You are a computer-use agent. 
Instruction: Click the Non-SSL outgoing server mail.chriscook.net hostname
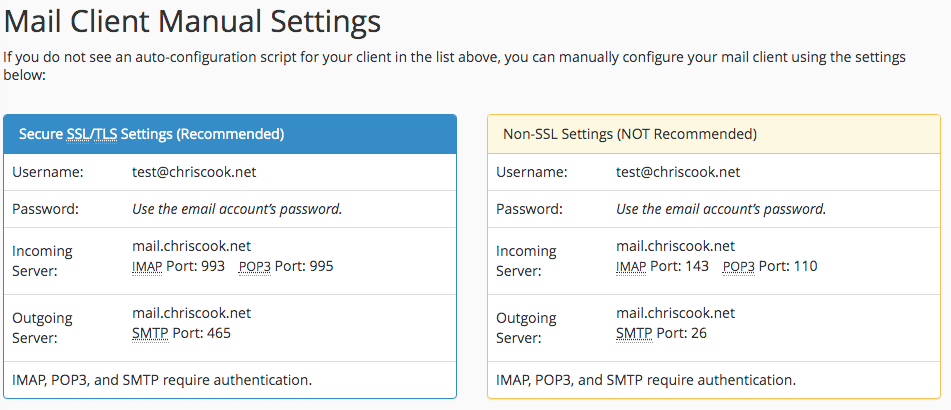(675, 313)
